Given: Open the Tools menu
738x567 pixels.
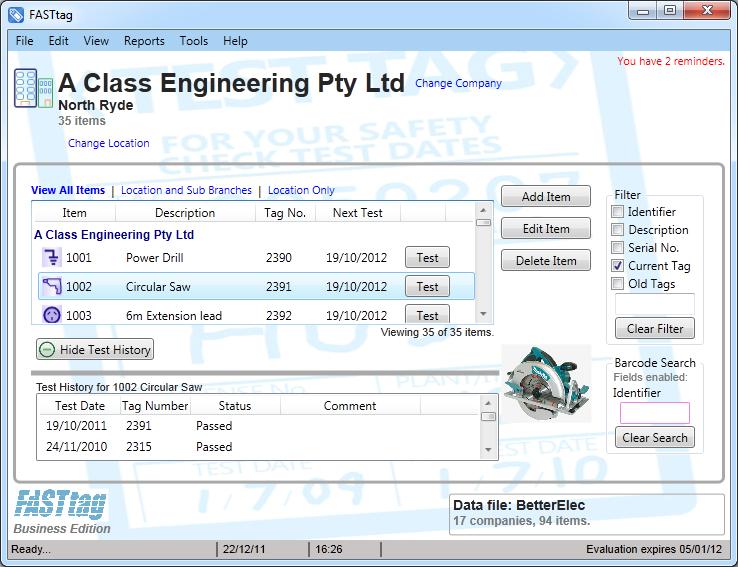Looking at the screenshot, I should (194, 41).
